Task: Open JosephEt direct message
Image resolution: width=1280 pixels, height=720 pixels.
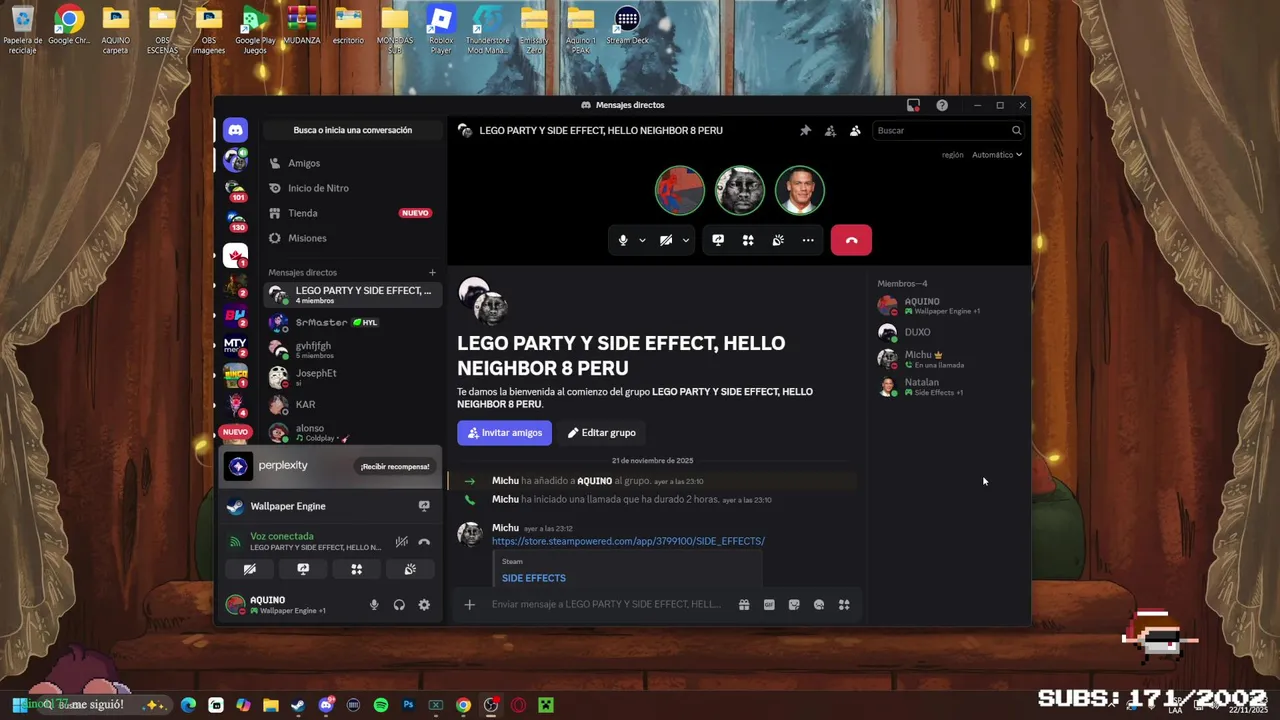Action: pyautogui.click(x=352, y=377)
